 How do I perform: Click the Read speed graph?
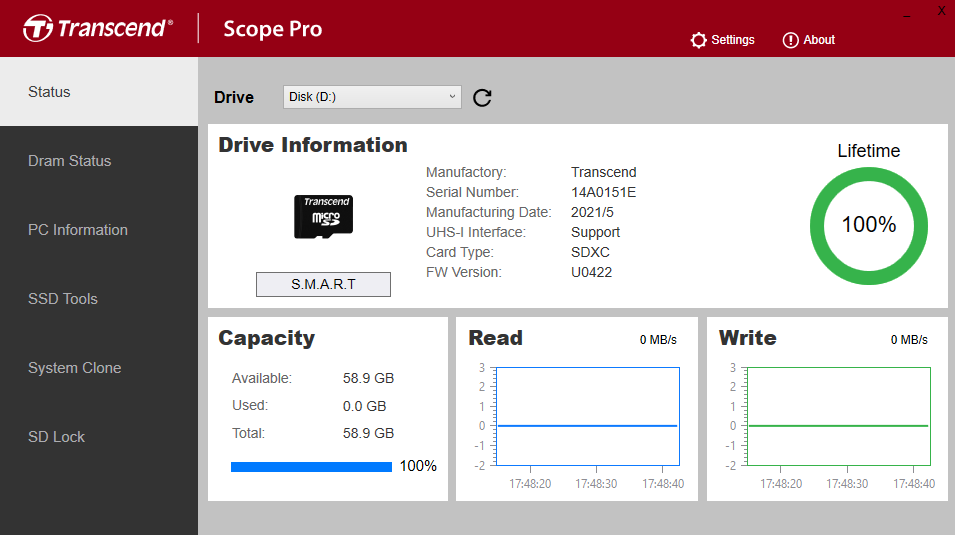point(588,417)
